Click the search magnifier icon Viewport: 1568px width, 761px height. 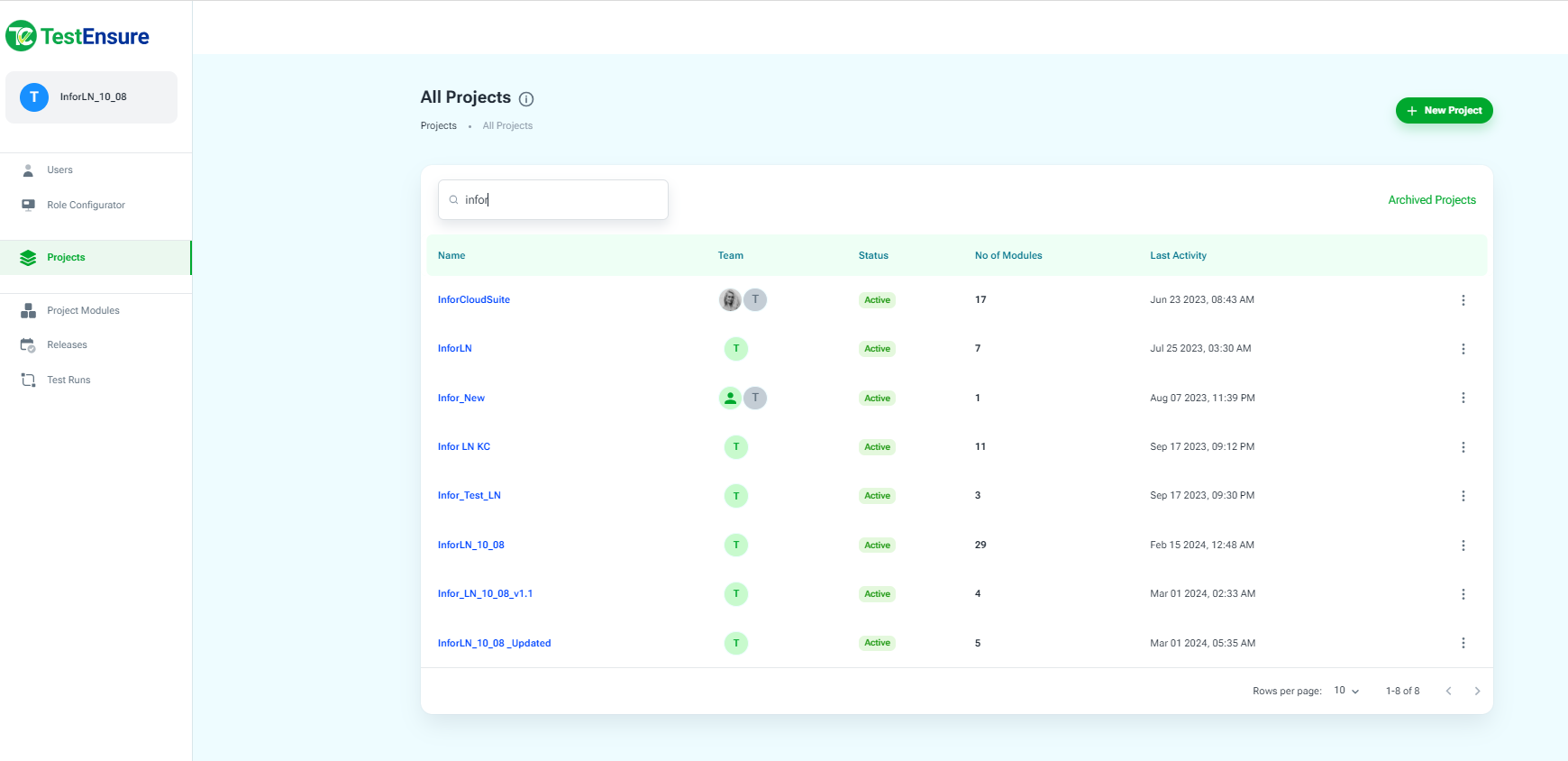click(x=453, y=200)
